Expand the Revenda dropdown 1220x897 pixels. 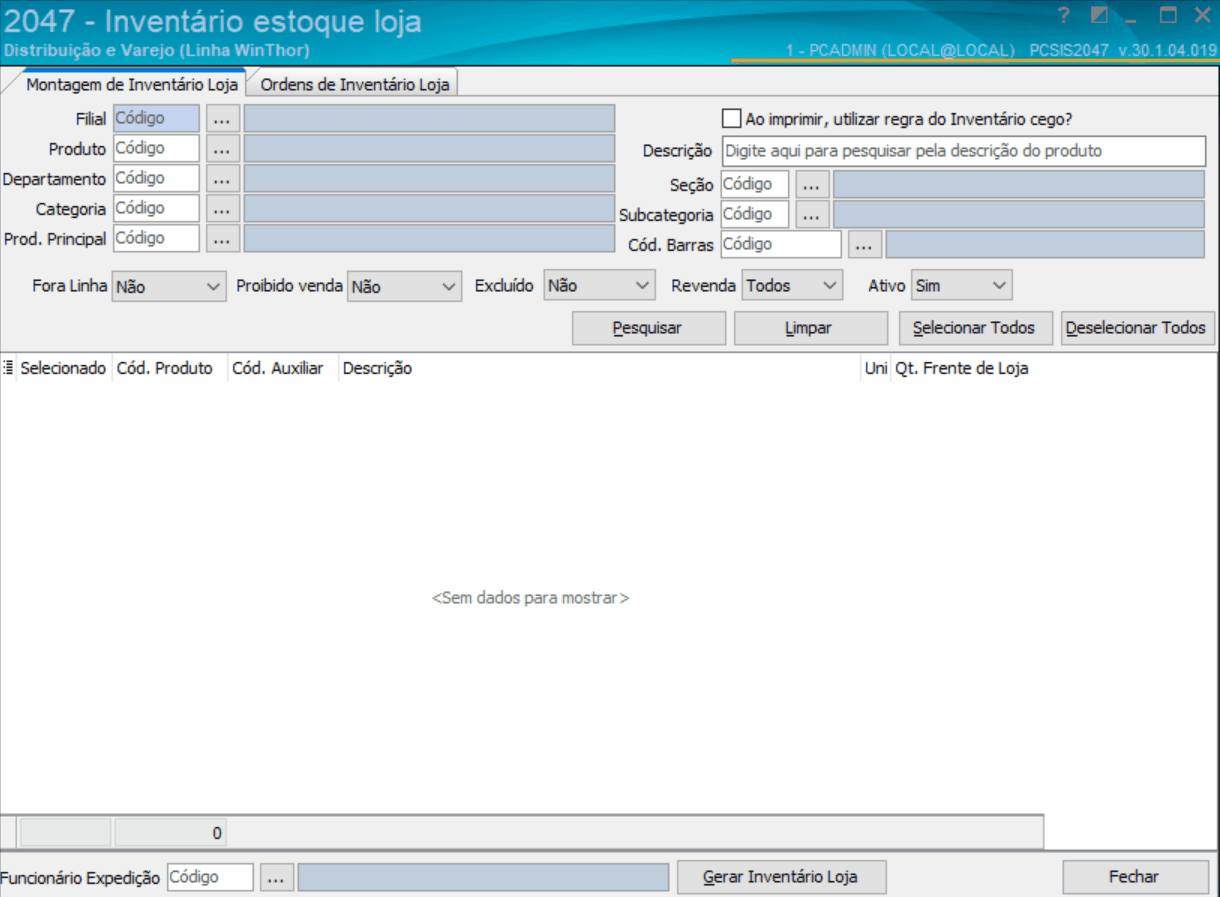tap(830, 286)
